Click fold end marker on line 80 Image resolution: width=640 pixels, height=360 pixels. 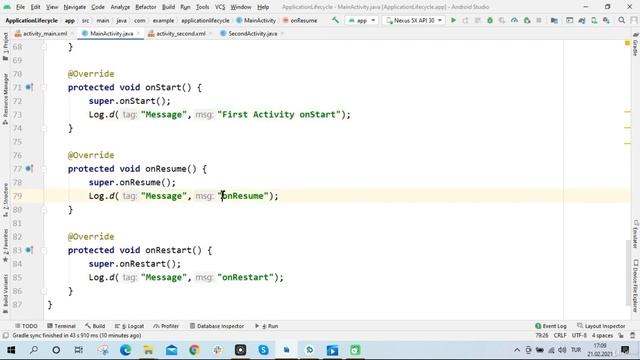tap(44, 209)
